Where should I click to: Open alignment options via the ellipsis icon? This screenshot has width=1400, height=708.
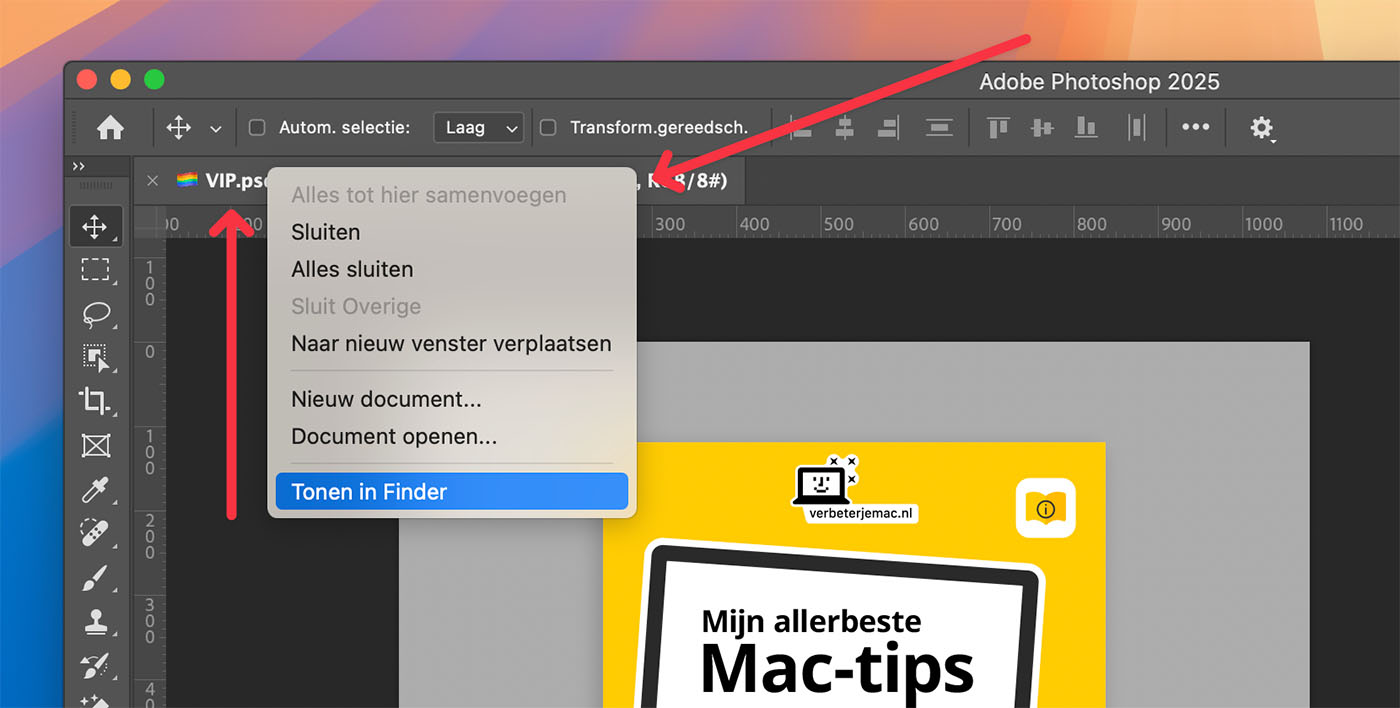coord(1196,128)
